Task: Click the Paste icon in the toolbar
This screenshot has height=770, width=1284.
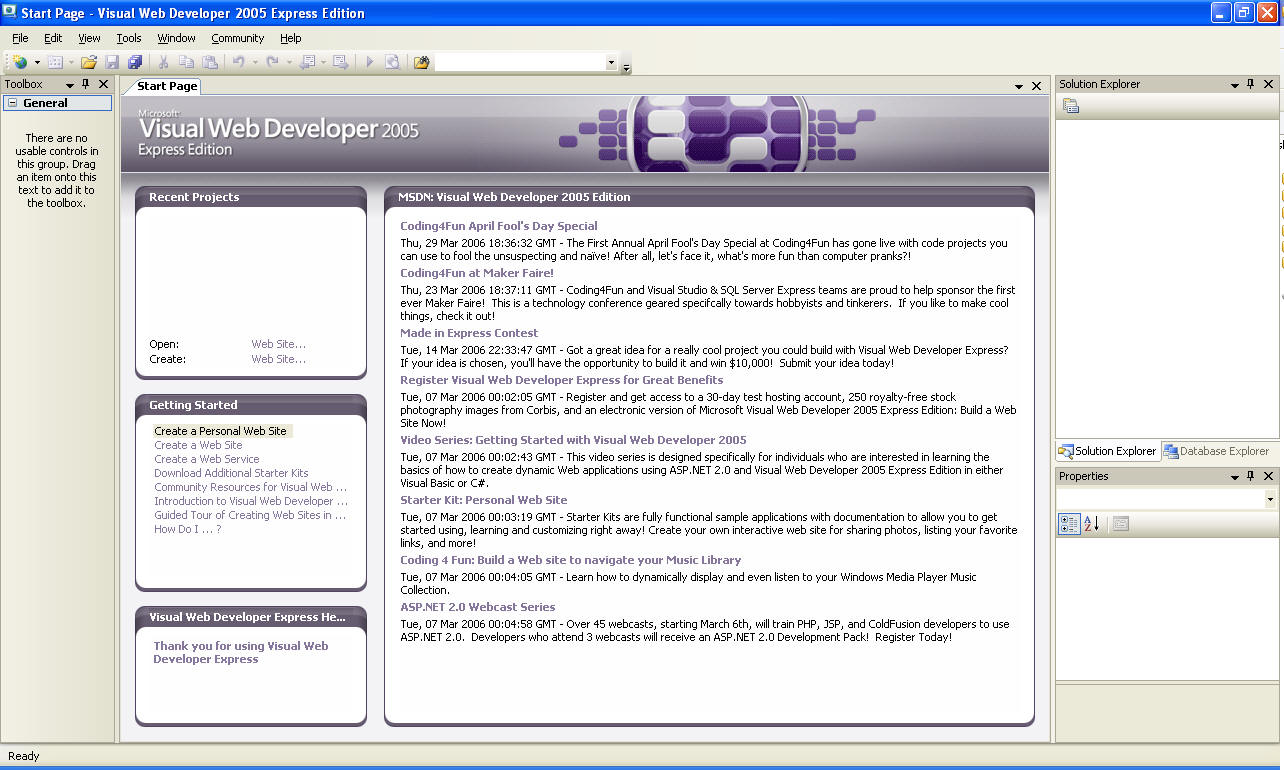Action: click(x=210, y=62)
